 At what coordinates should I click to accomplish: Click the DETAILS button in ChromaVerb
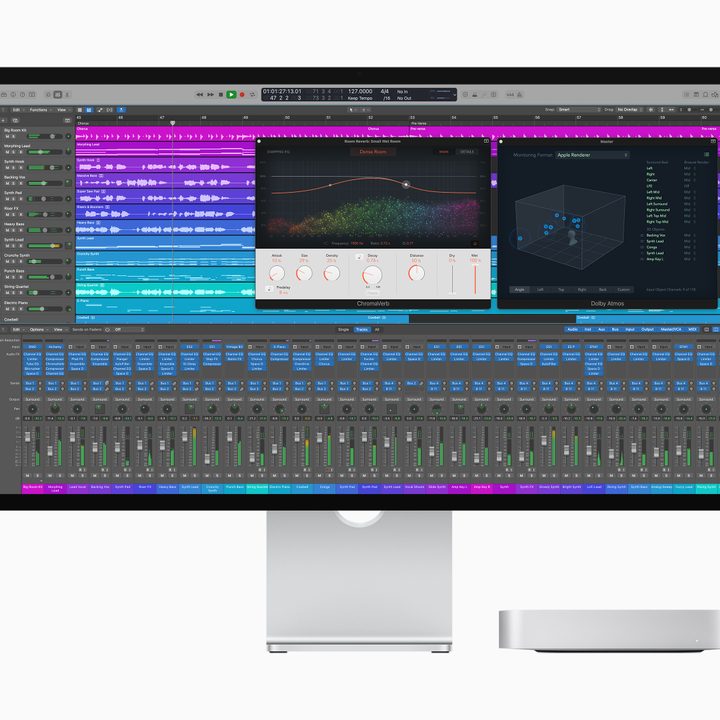(466, 152)
